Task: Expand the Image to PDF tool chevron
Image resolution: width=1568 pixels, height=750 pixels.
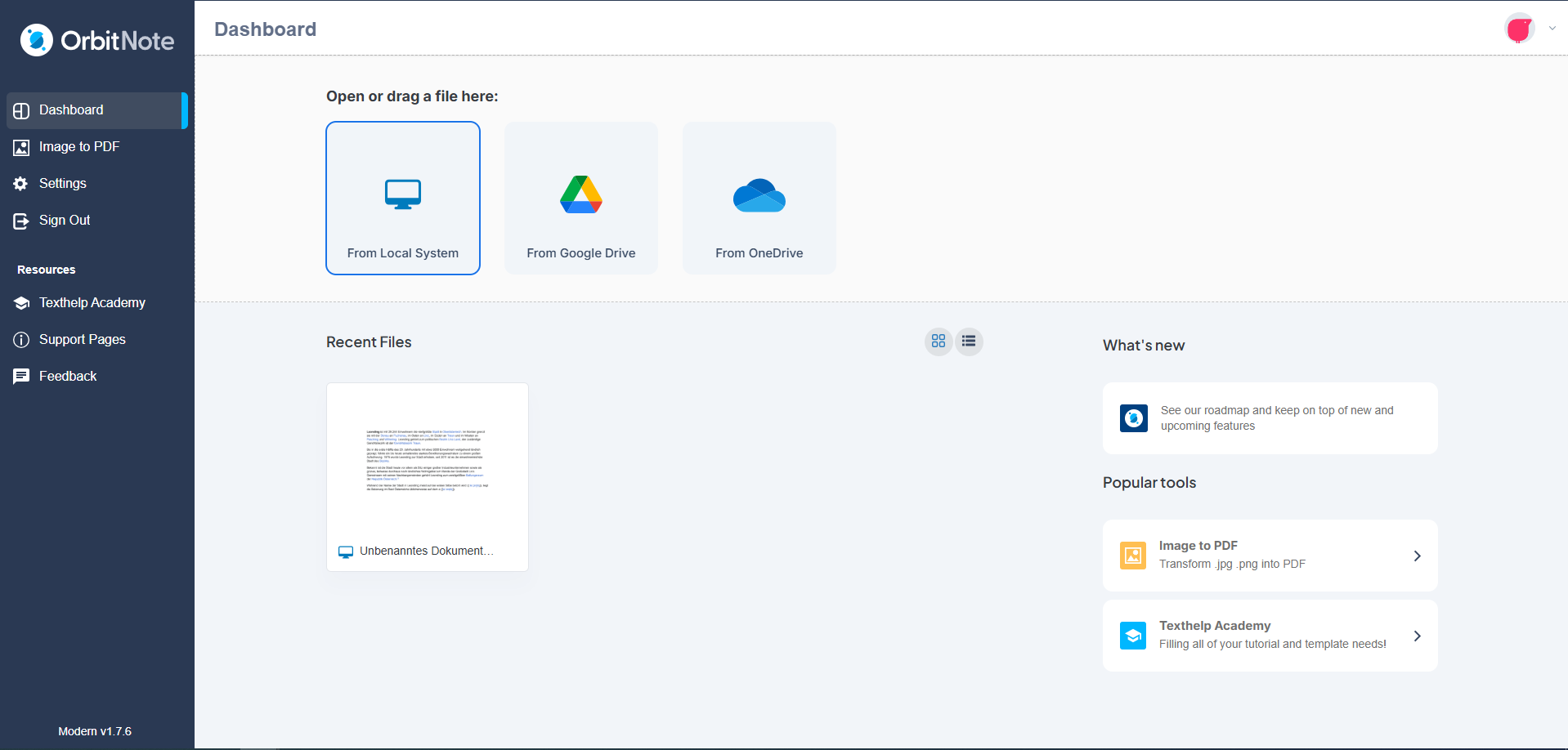Action: [x=1417, y=556]
